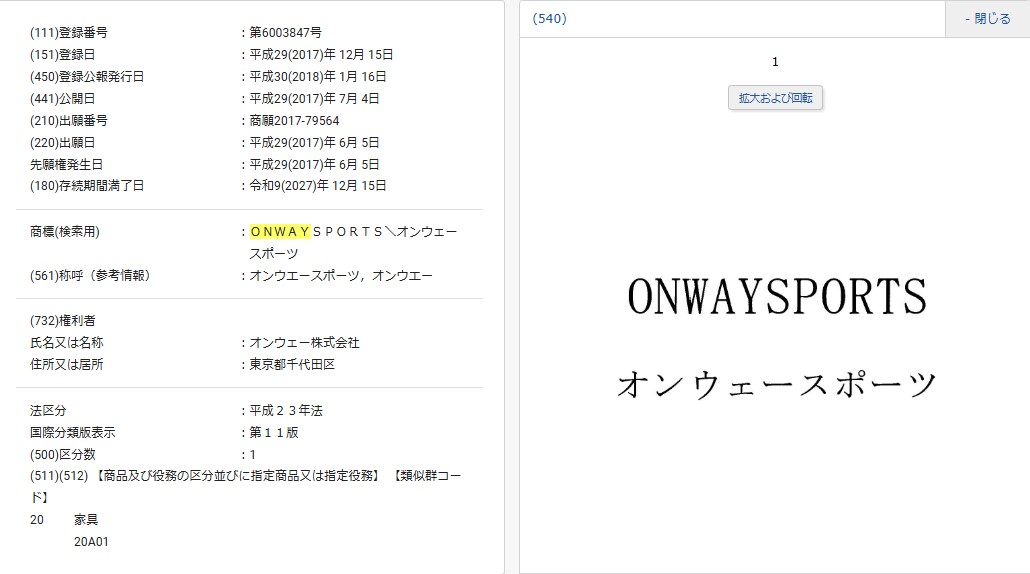Image resolution: width=1030 pixels, height=574 pixels.
Task: Select application number 商願2017-79564
Action: click(294, 120)
